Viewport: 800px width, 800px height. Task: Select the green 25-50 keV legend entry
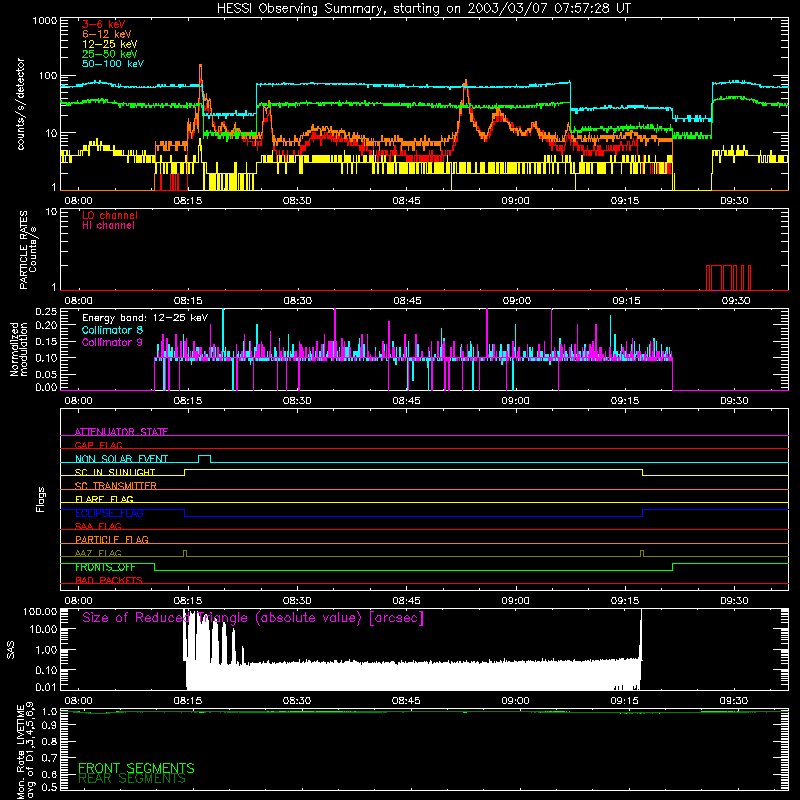tap(109, 54)
